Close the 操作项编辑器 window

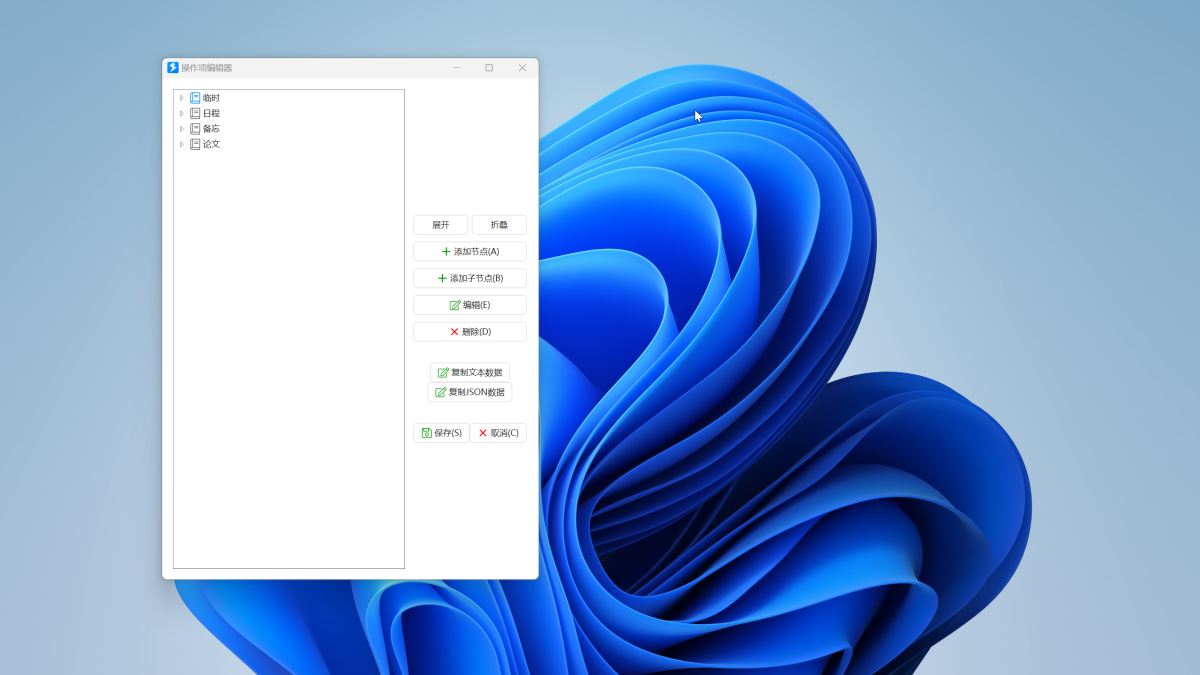click(522, 67)
